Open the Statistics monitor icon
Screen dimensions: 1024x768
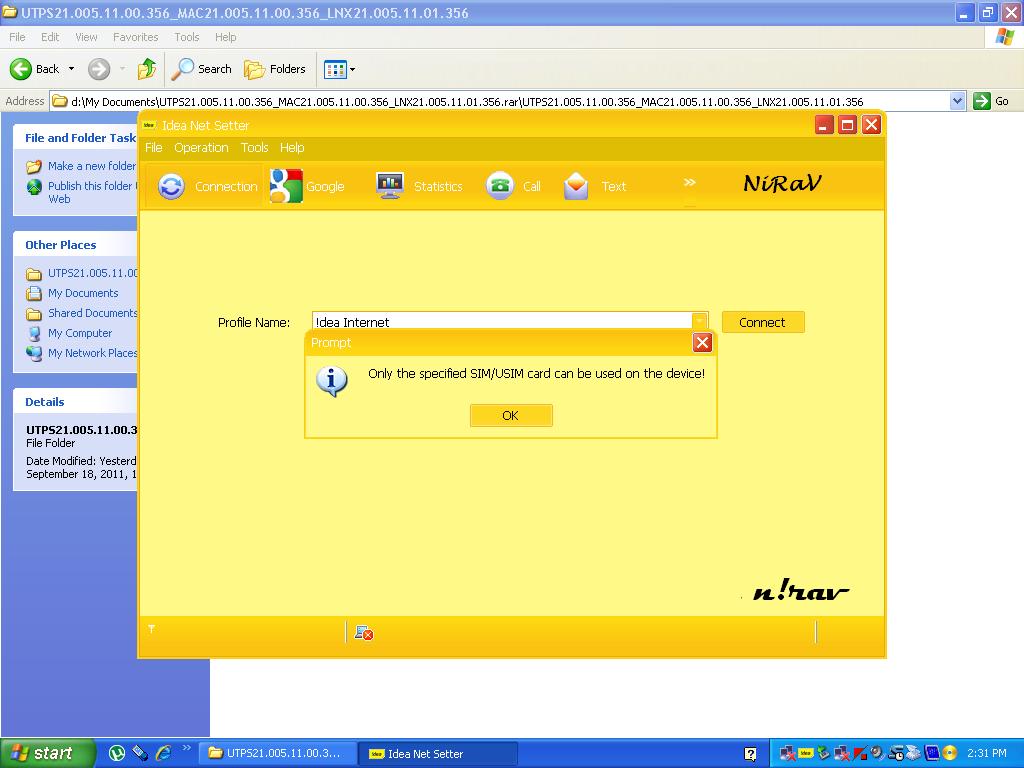click(x=390, y=186)
